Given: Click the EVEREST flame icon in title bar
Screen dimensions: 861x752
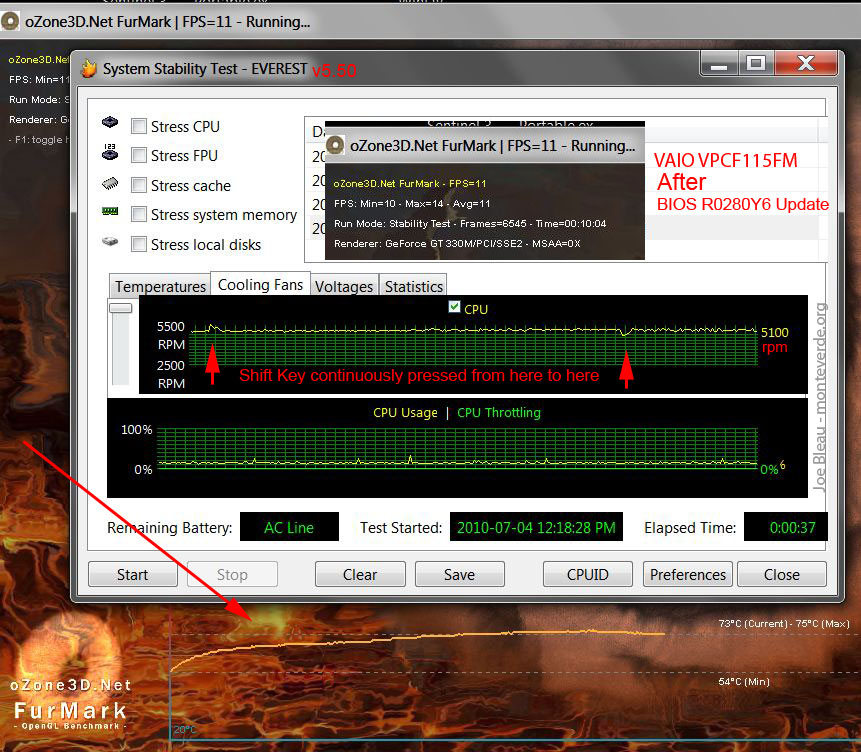Looking at the screenshot, I should (x=88, y=69).
